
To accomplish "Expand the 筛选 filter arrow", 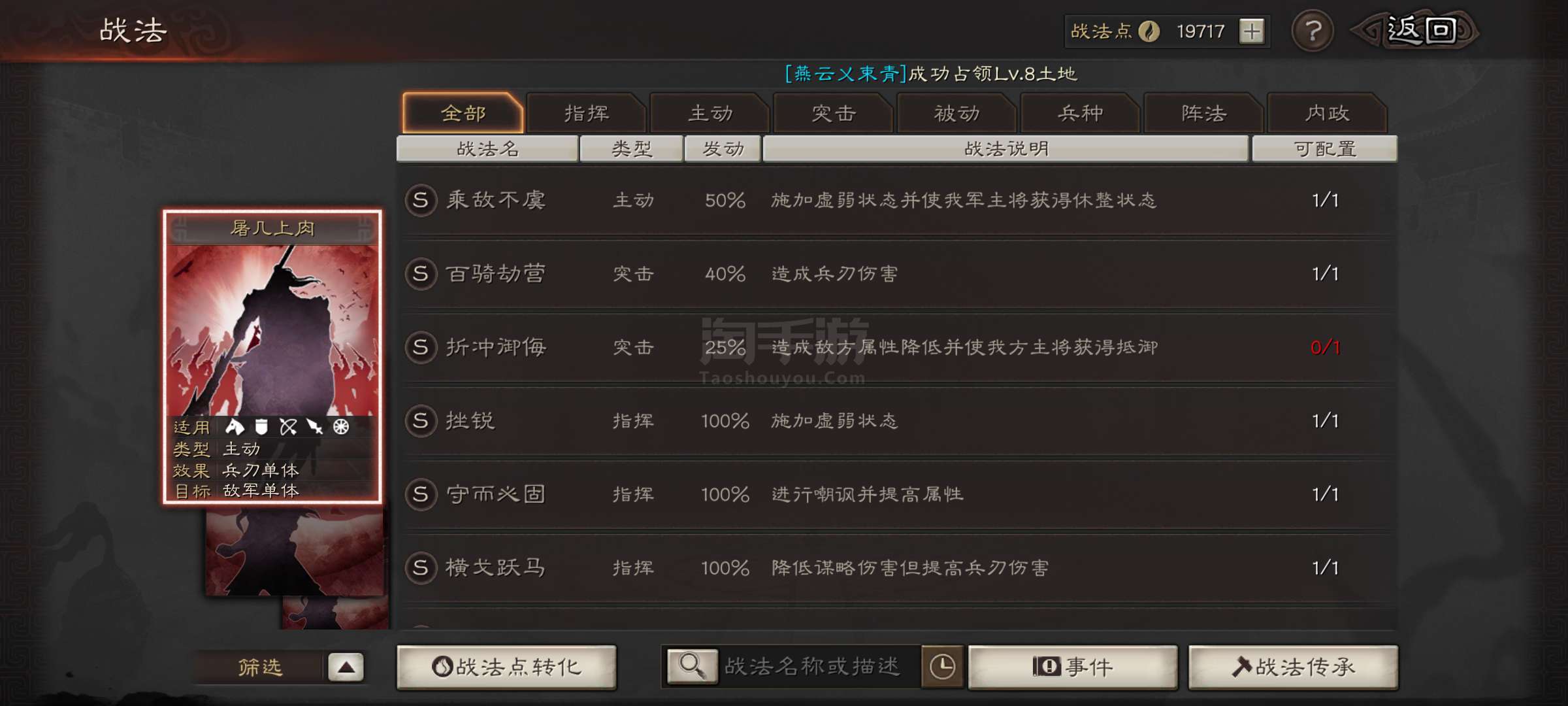I will click(346, 667).
